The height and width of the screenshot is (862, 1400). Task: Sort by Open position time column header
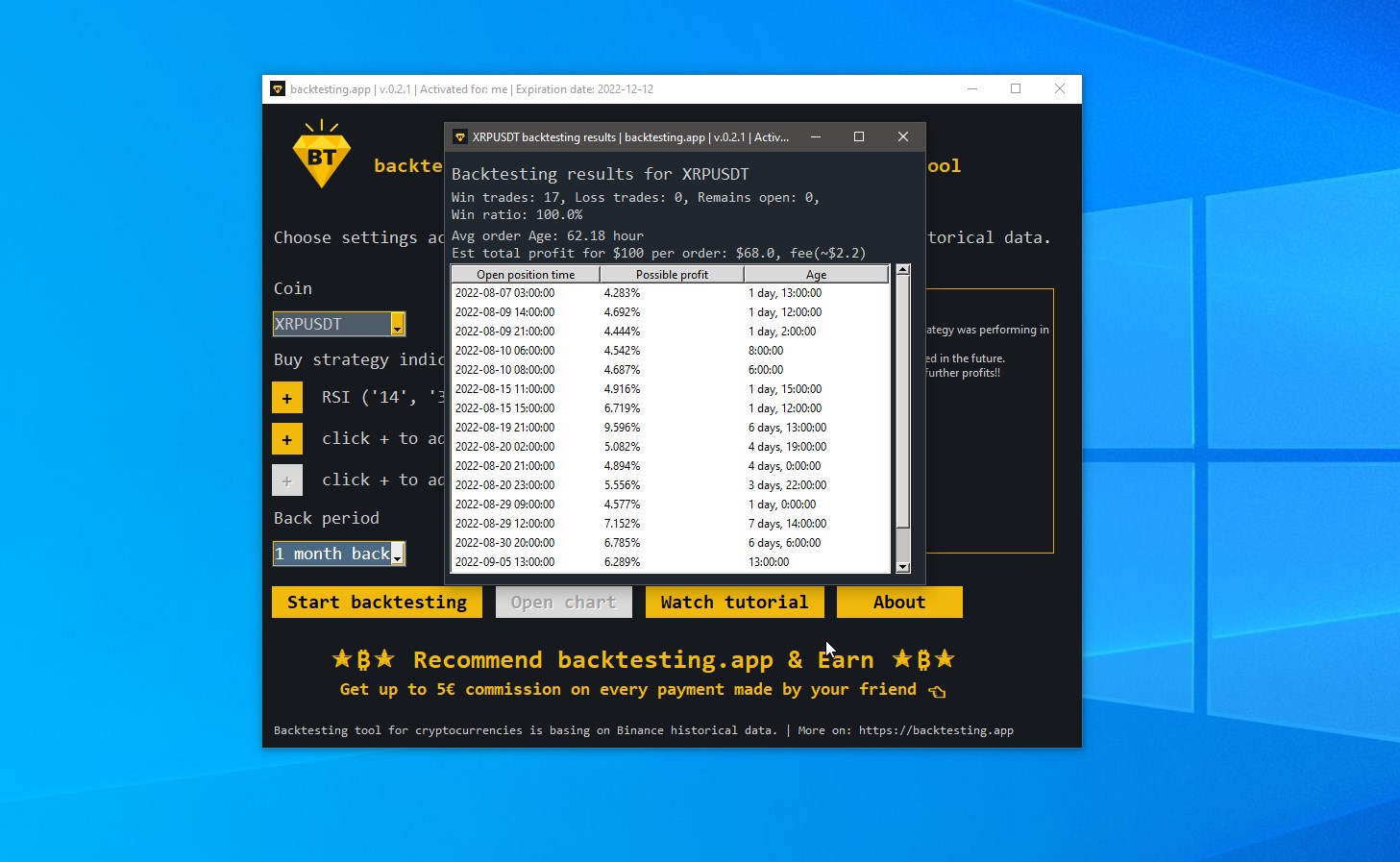click(x=526, y=274)
